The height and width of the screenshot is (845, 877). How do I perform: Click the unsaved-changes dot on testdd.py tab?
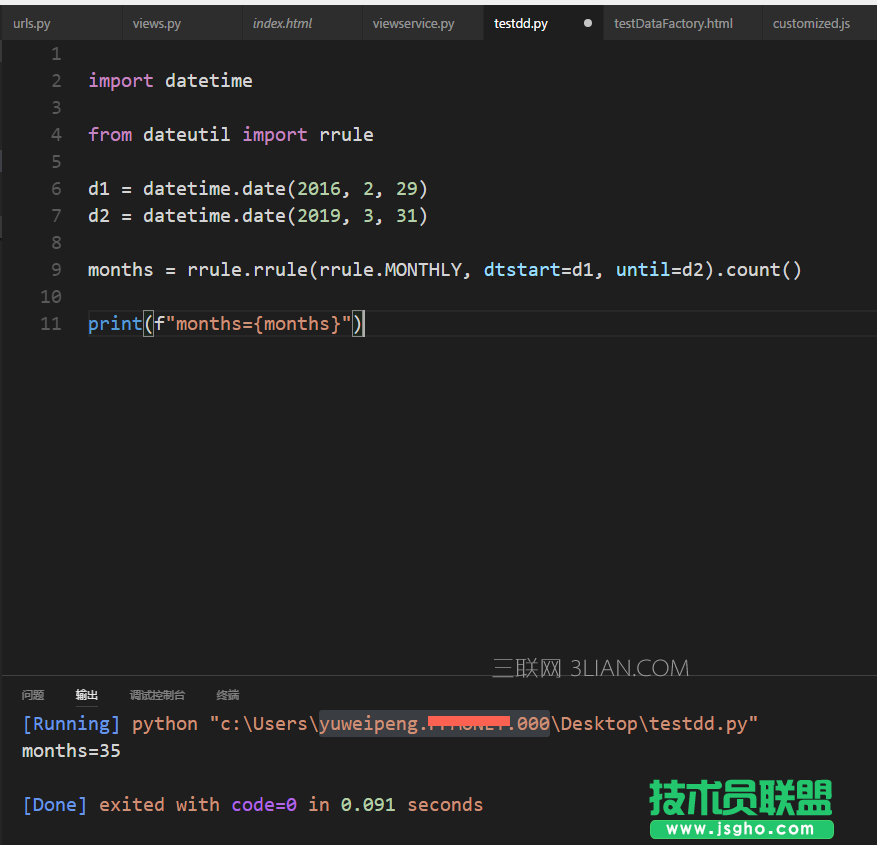587,22
